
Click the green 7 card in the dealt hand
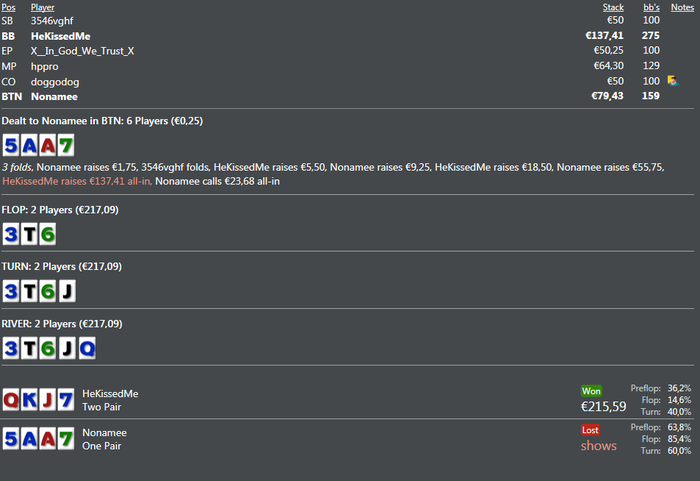(66, 145)
